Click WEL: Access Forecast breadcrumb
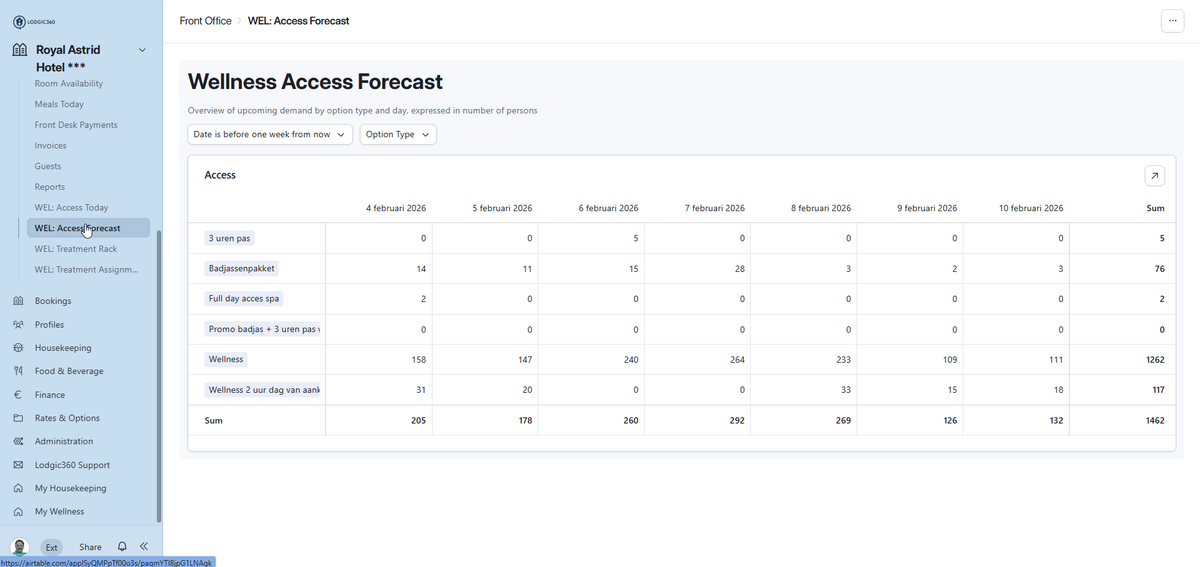Image resolution: width=1200 pixels, height=567 pixels. pos(299,21)
